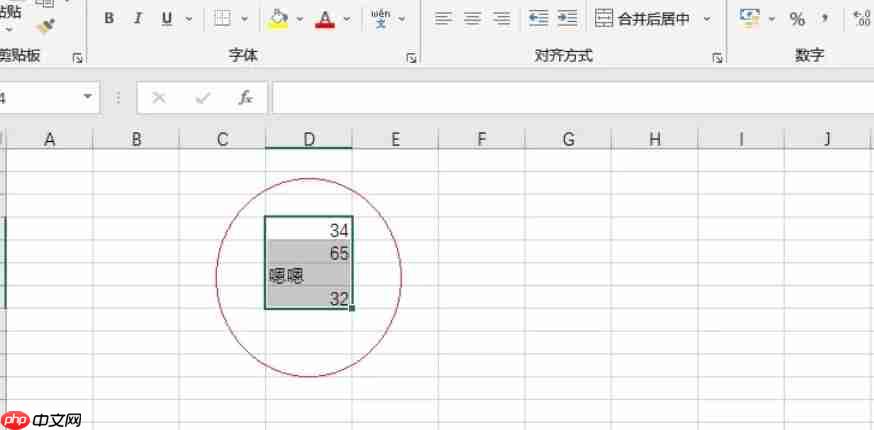This screenshot has width=874, height=430.
Task: Open fill color dropdown arrow
Action: click(x=299, y=19)
